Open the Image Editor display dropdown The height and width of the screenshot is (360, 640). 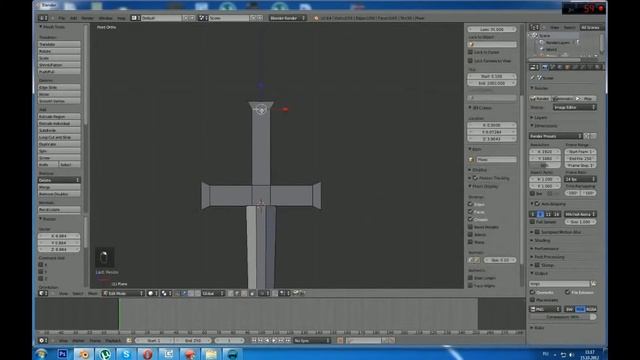tap(575, 107)
